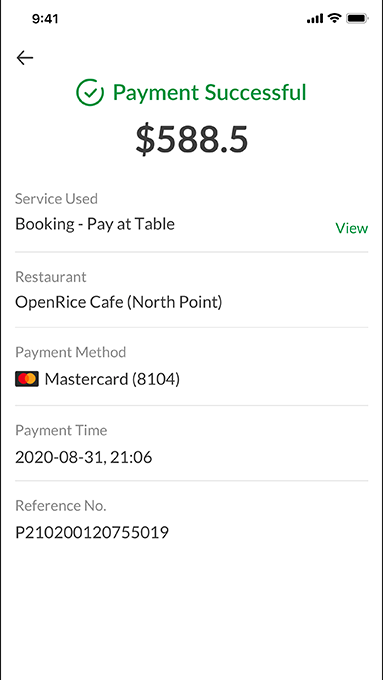Screen dimensions: 383x680
Task: Tap the Restaurant label
Action: 51,277
